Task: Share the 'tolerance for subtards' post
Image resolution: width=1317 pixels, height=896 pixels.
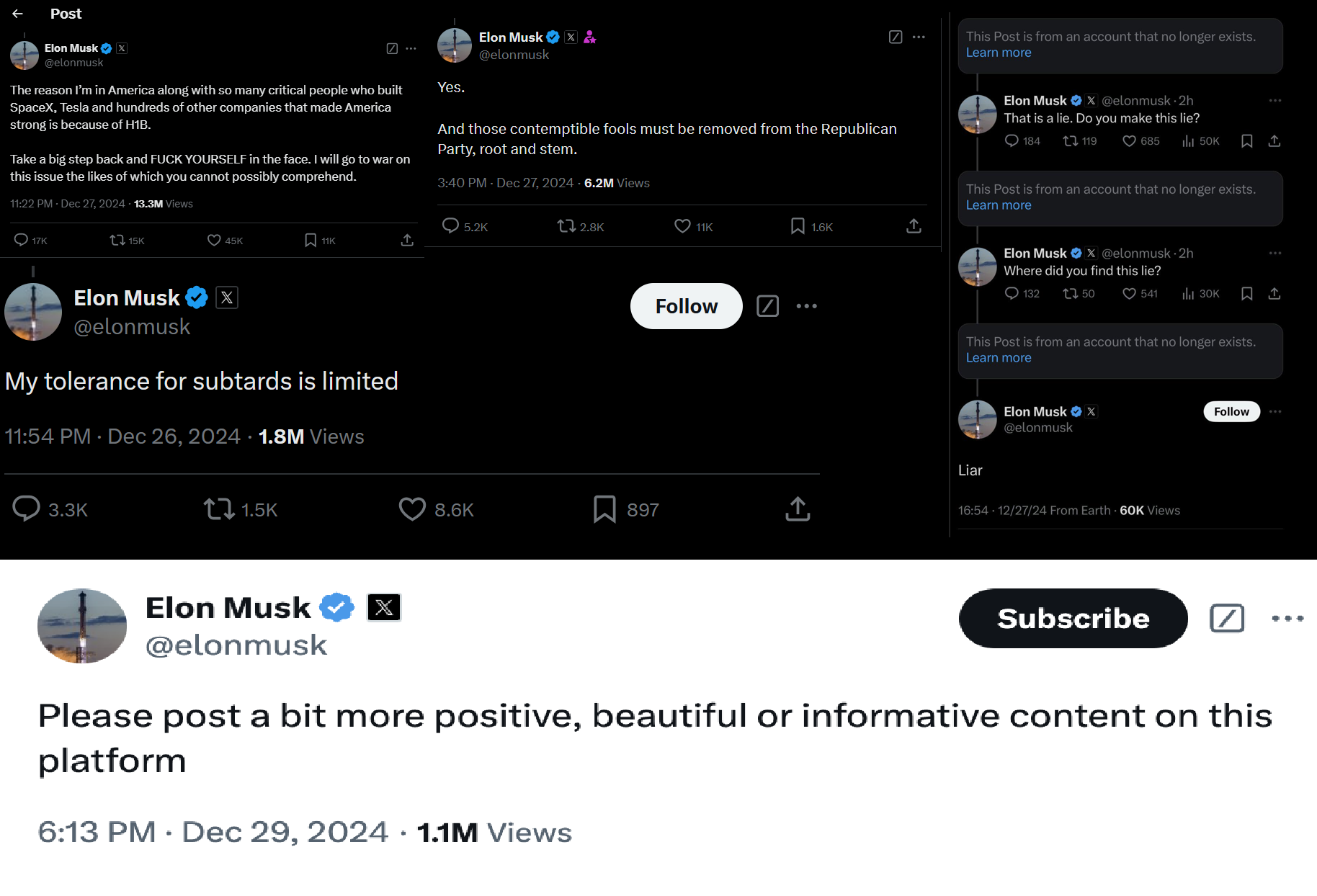Action: (x=798, y=509)
